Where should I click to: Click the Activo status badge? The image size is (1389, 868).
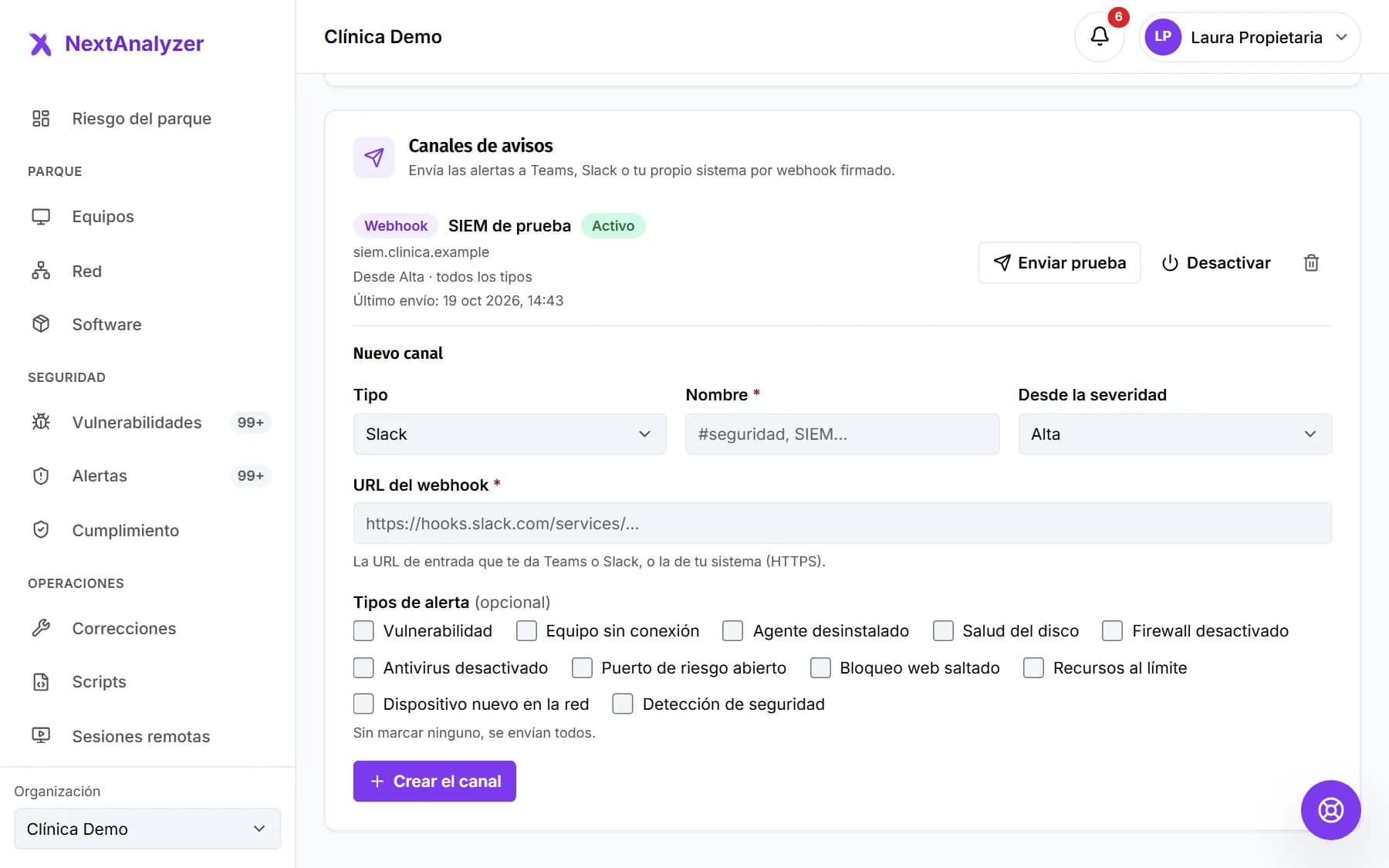pos(613,226)
